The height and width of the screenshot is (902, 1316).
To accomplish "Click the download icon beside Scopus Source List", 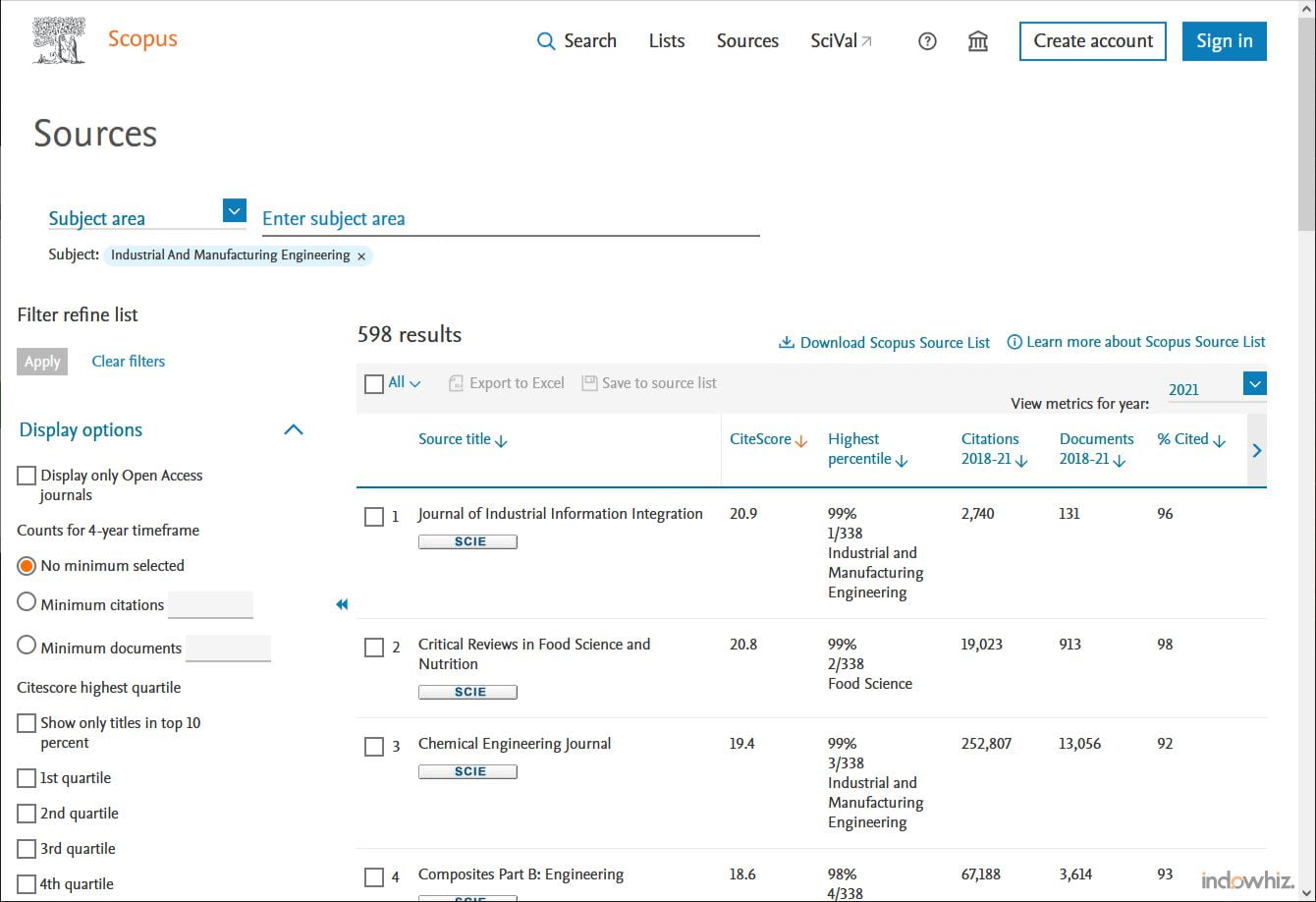I will tap(787, 342).
